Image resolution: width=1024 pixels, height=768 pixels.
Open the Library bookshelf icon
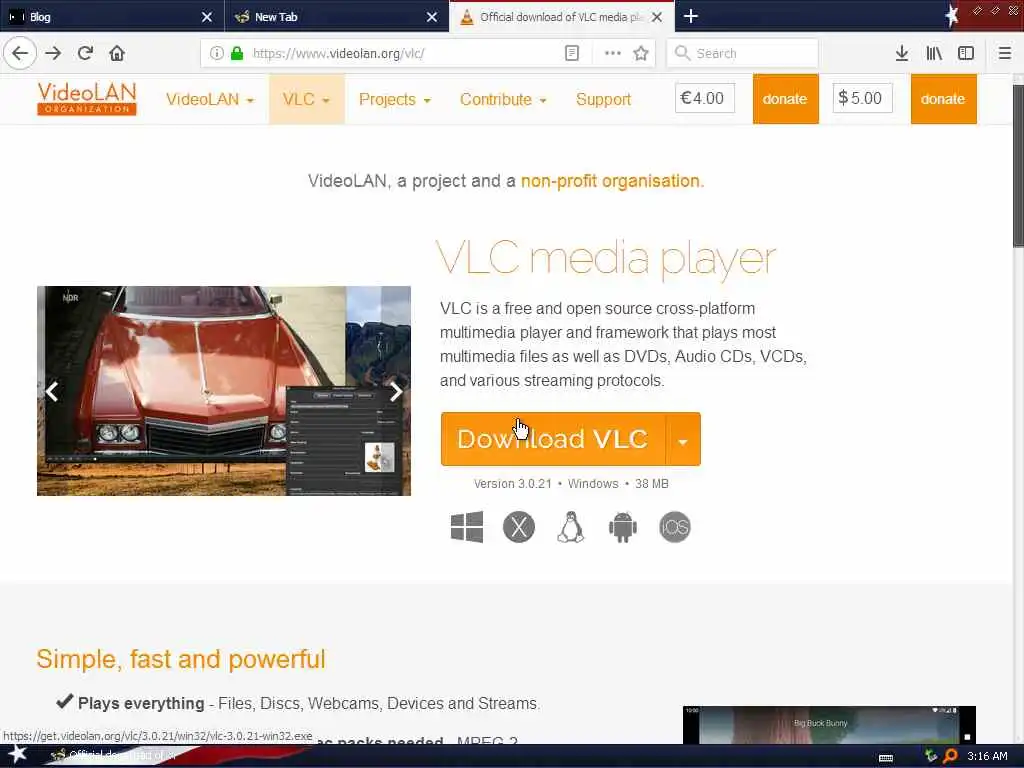(x=934, y=53)
